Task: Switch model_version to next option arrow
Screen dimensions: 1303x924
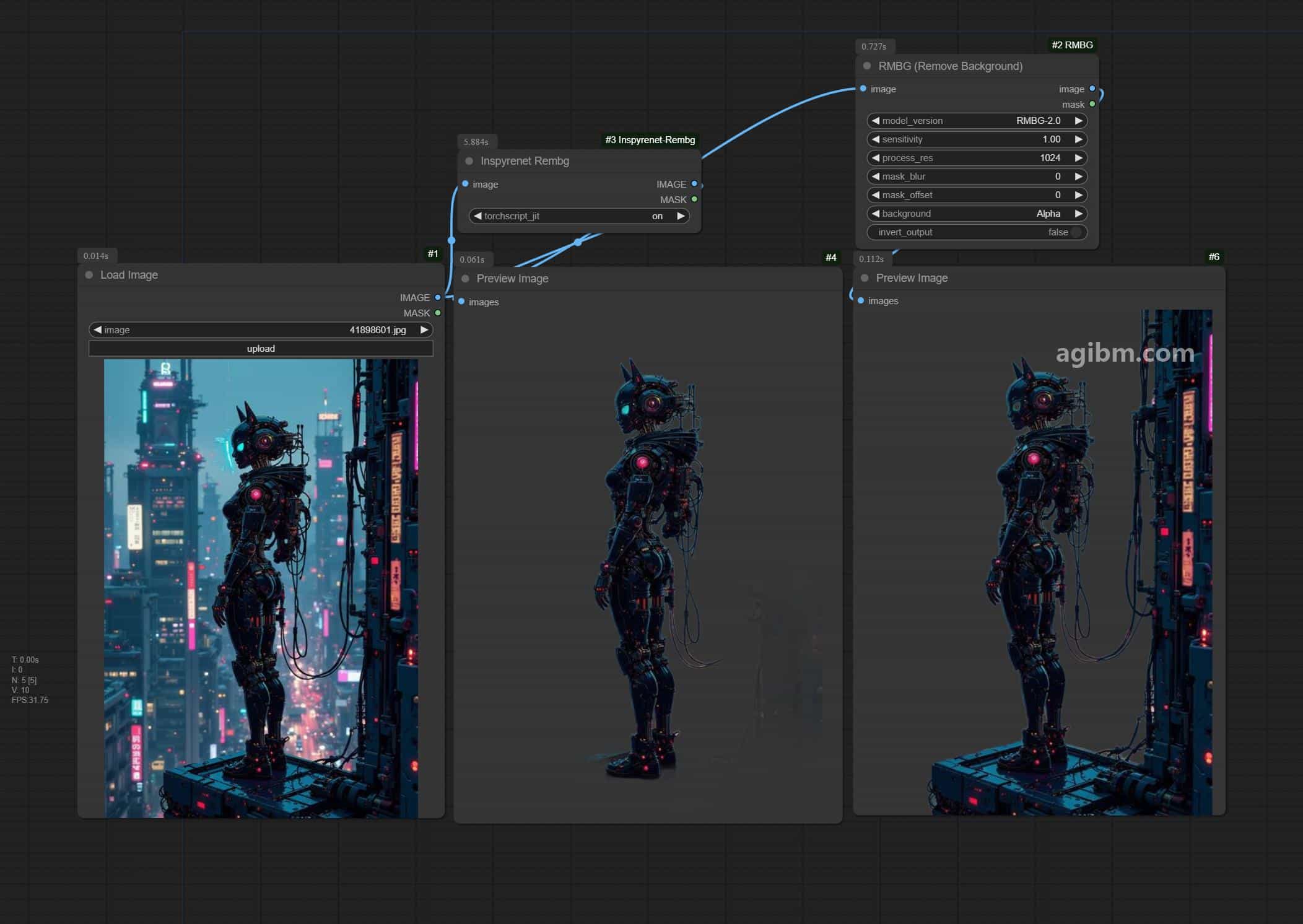Action: [x=1079, y=121]
